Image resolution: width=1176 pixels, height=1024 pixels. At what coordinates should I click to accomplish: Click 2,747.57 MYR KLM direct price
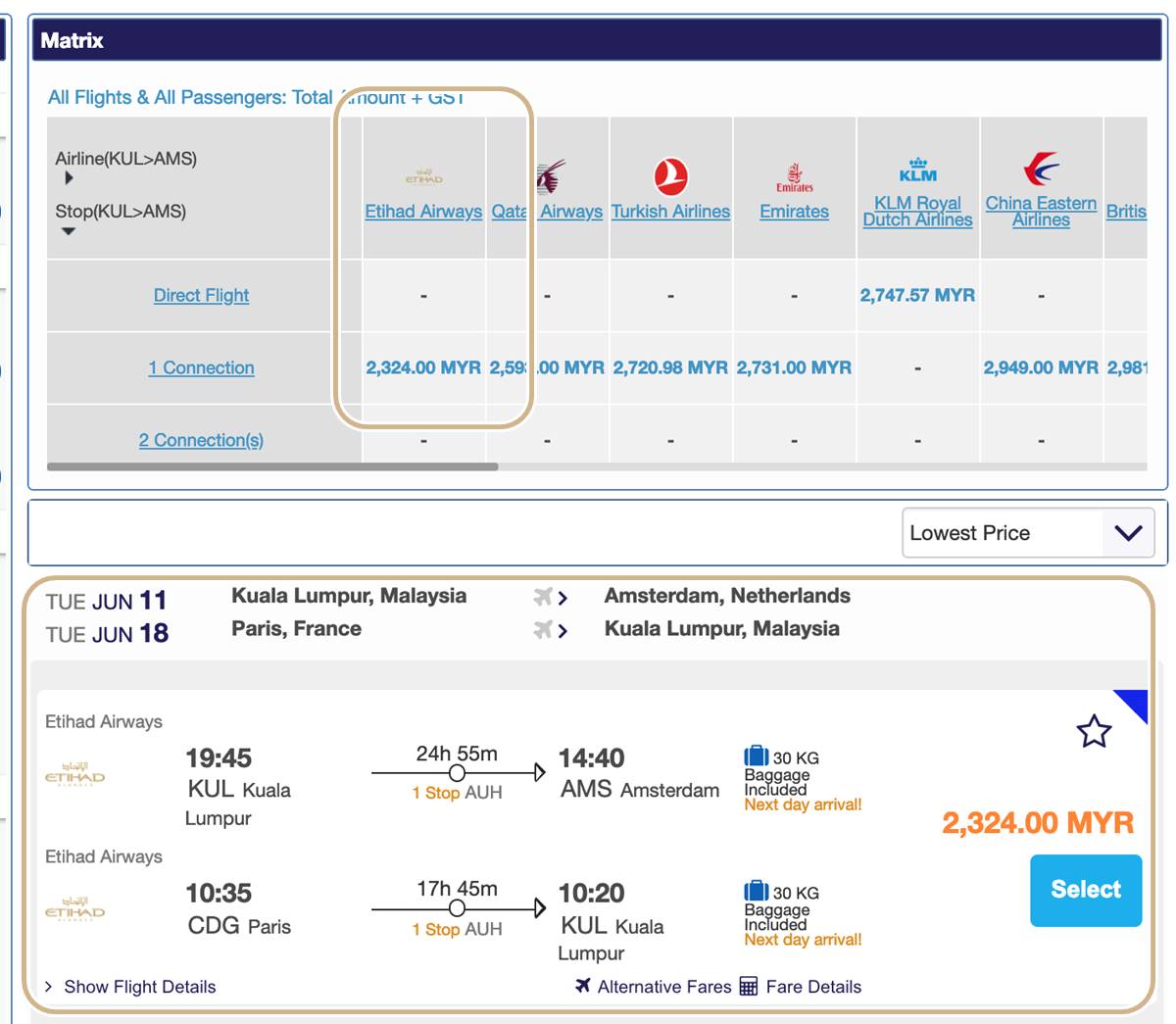[918, 295]
